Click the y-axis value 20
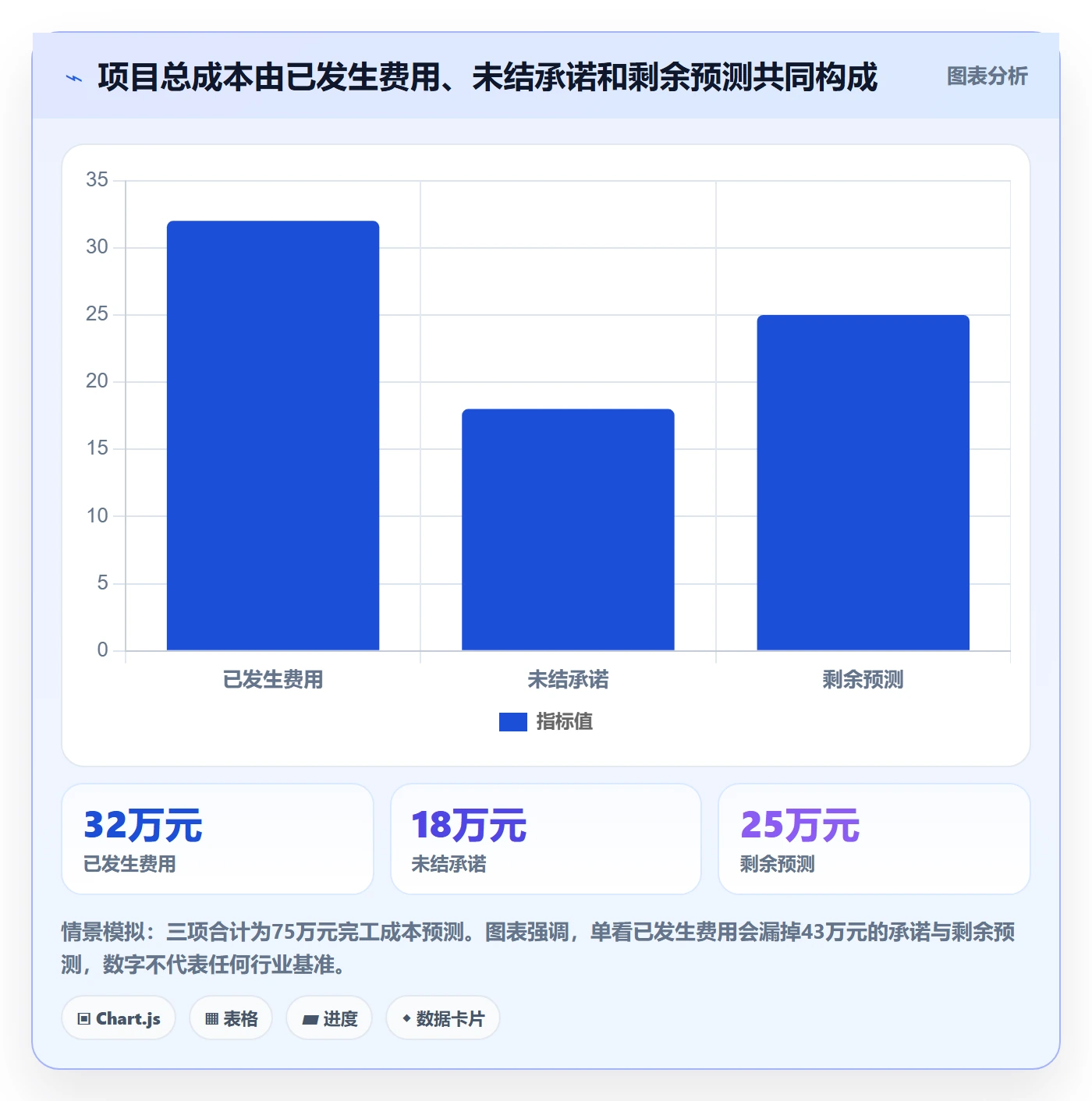The image size is (1092, 1101). [x=97, y=381]
